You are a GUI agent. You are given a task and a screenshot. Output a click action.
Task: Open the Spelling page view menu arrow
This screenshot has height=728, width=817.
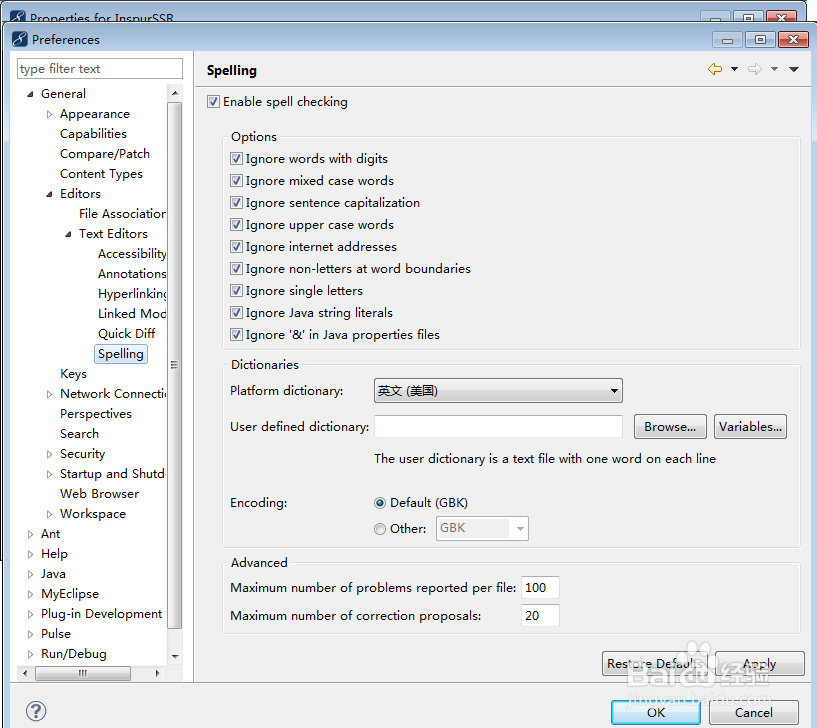point(794,69)
